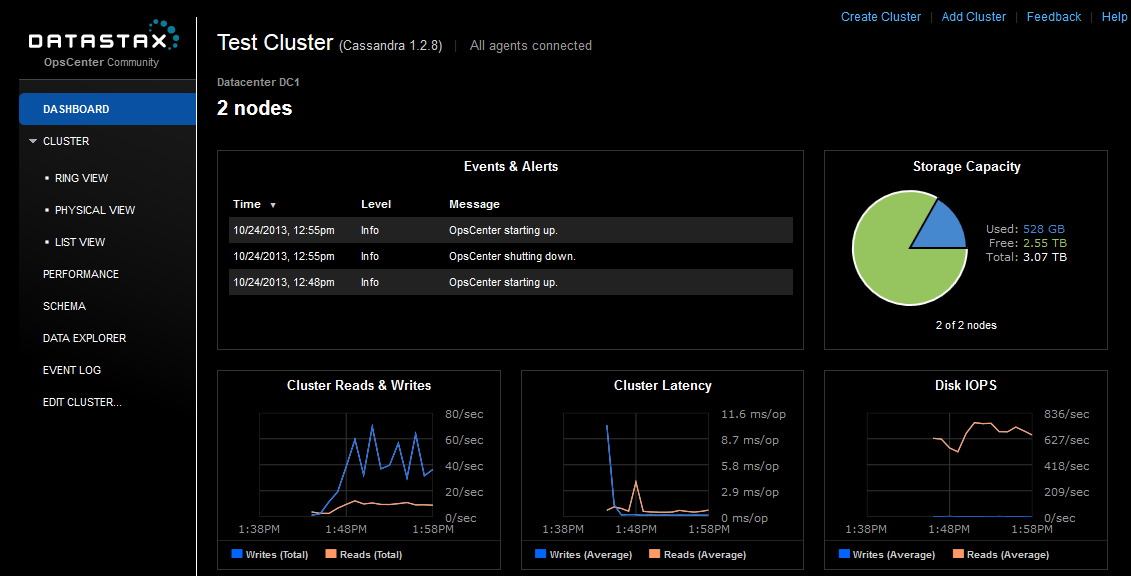1131x576 pixels.
Task: Open the Feedback link
Action: [1053, 17]
